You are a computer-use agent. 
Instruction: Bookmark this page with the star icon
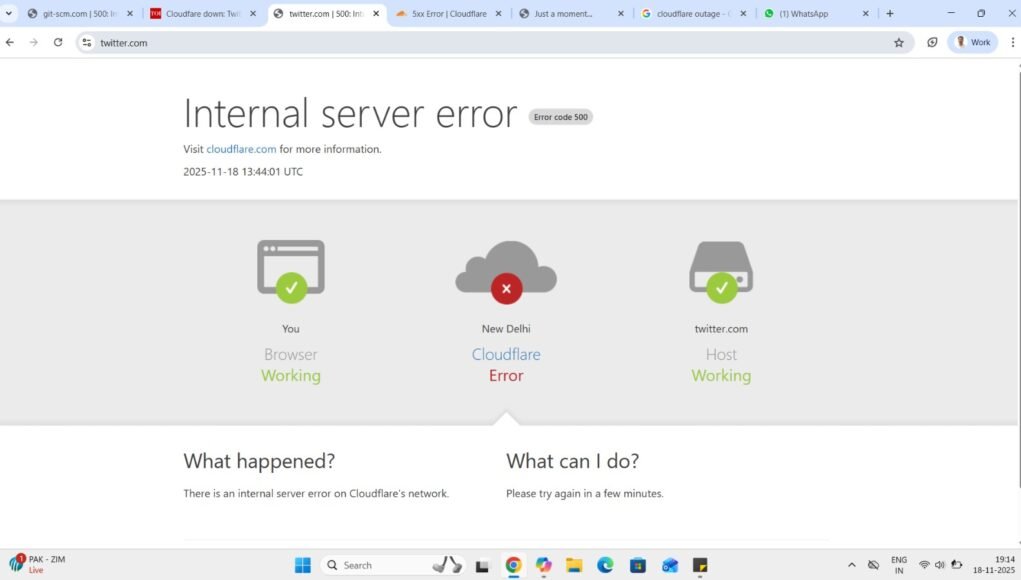(898, 43)
